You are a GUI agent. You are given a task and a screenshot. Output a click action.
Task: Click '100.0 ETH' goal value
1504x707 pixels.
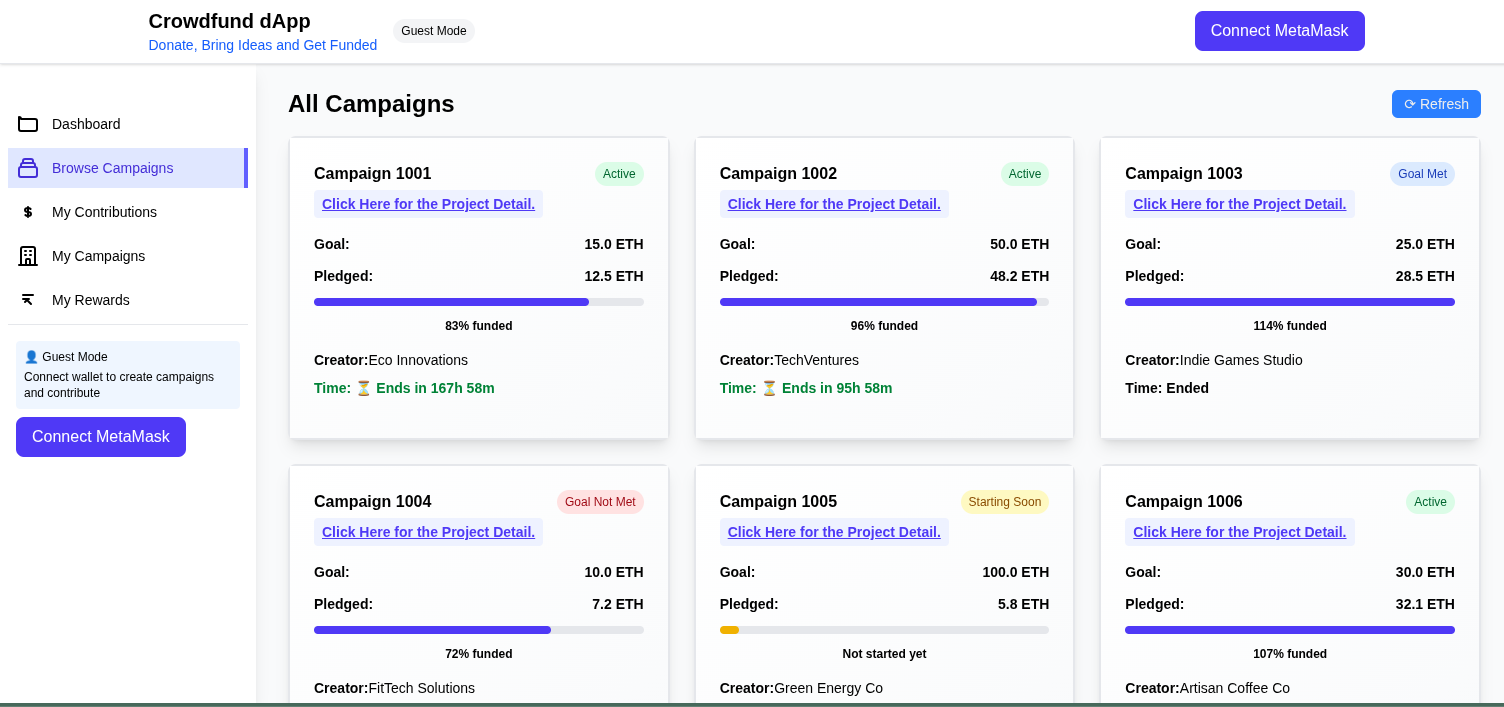click(x=1016, y=572)
